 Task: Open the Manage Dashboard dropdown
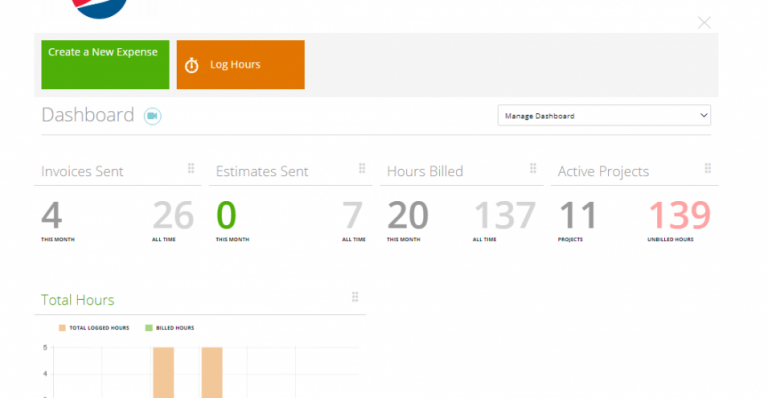[x=604, y=116]
